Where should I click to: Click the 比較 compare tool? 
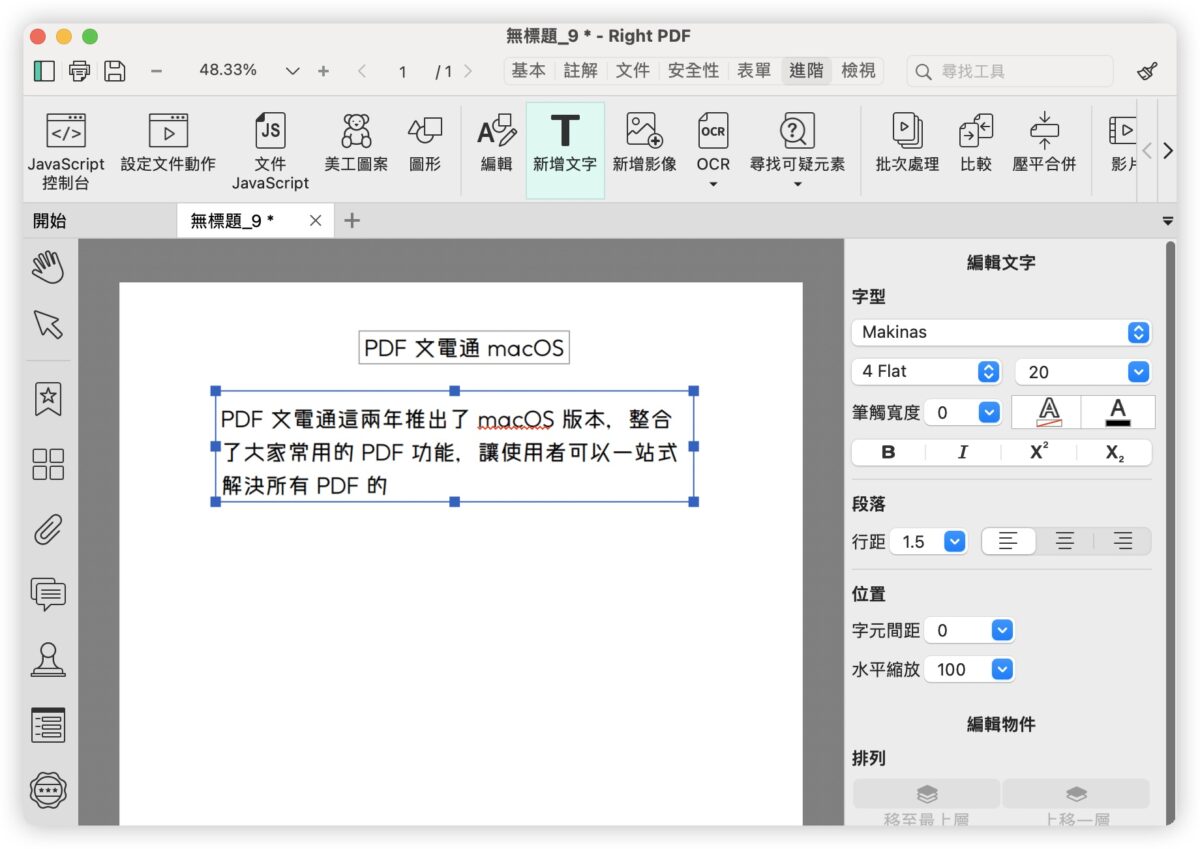click(x=976, y=142)
